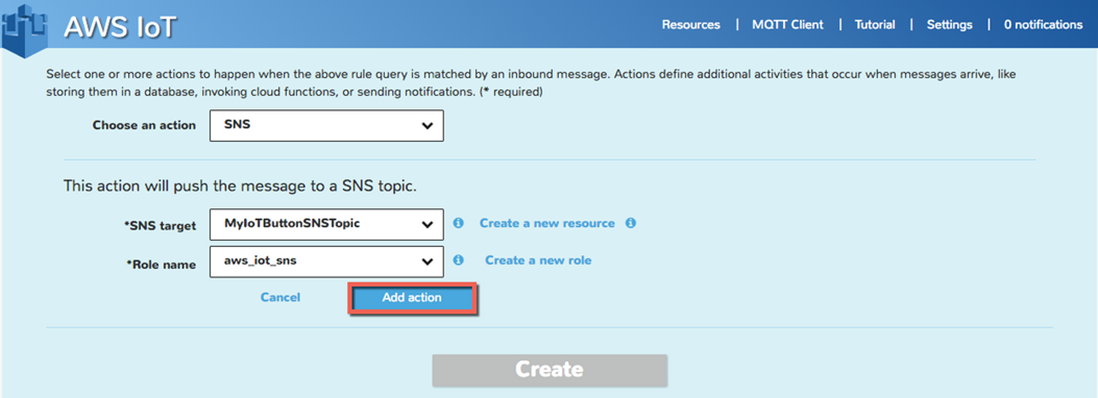Screen dimensions: 1098x398
Task: View 0 notifications
Action: tap(1043, 25)
